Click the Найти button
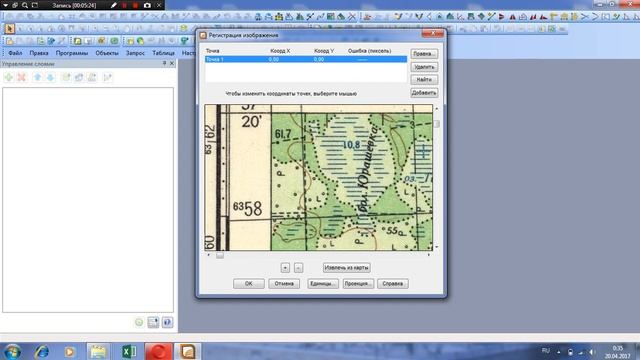The height and width of the screenshot is (360, 640). click(x=424, y=80)
